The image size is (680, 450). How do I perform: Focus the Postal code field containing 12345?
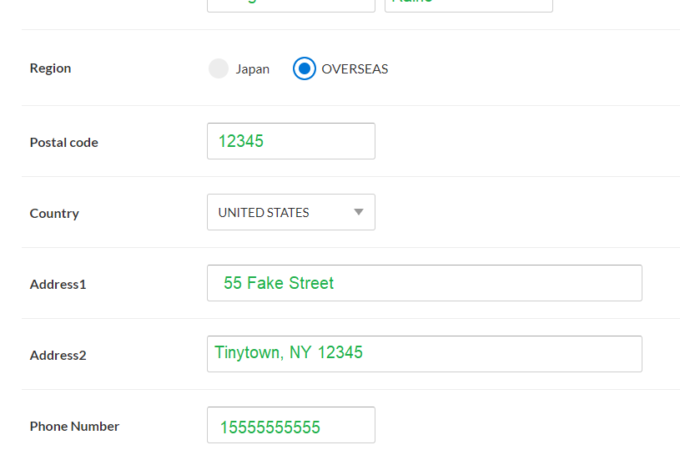click(x=291, y=141)
